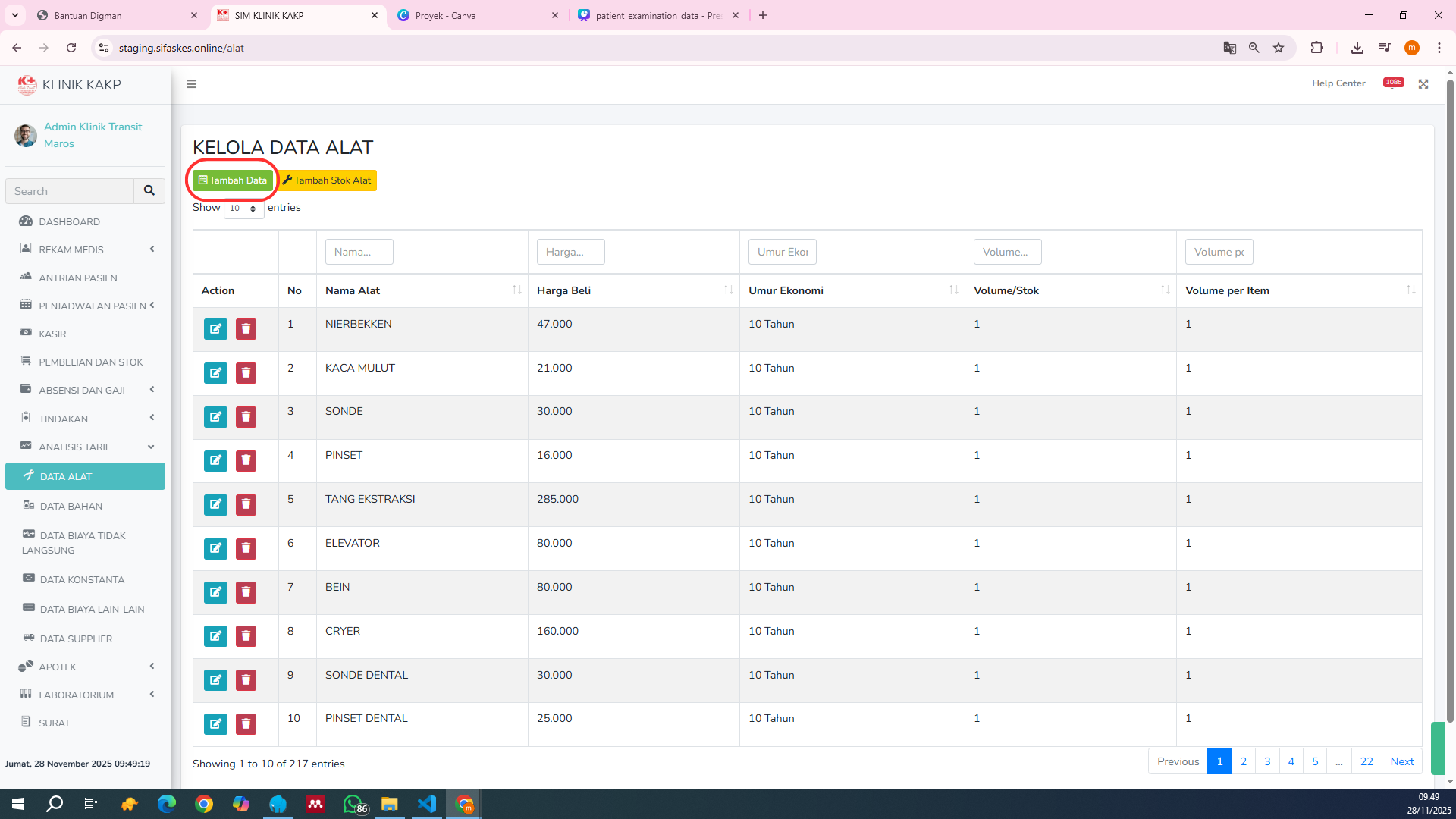Image resolution: width=1456 pixels, height=819 pixels.
Task: Go to Next page of table
Action: [1401, 761]
